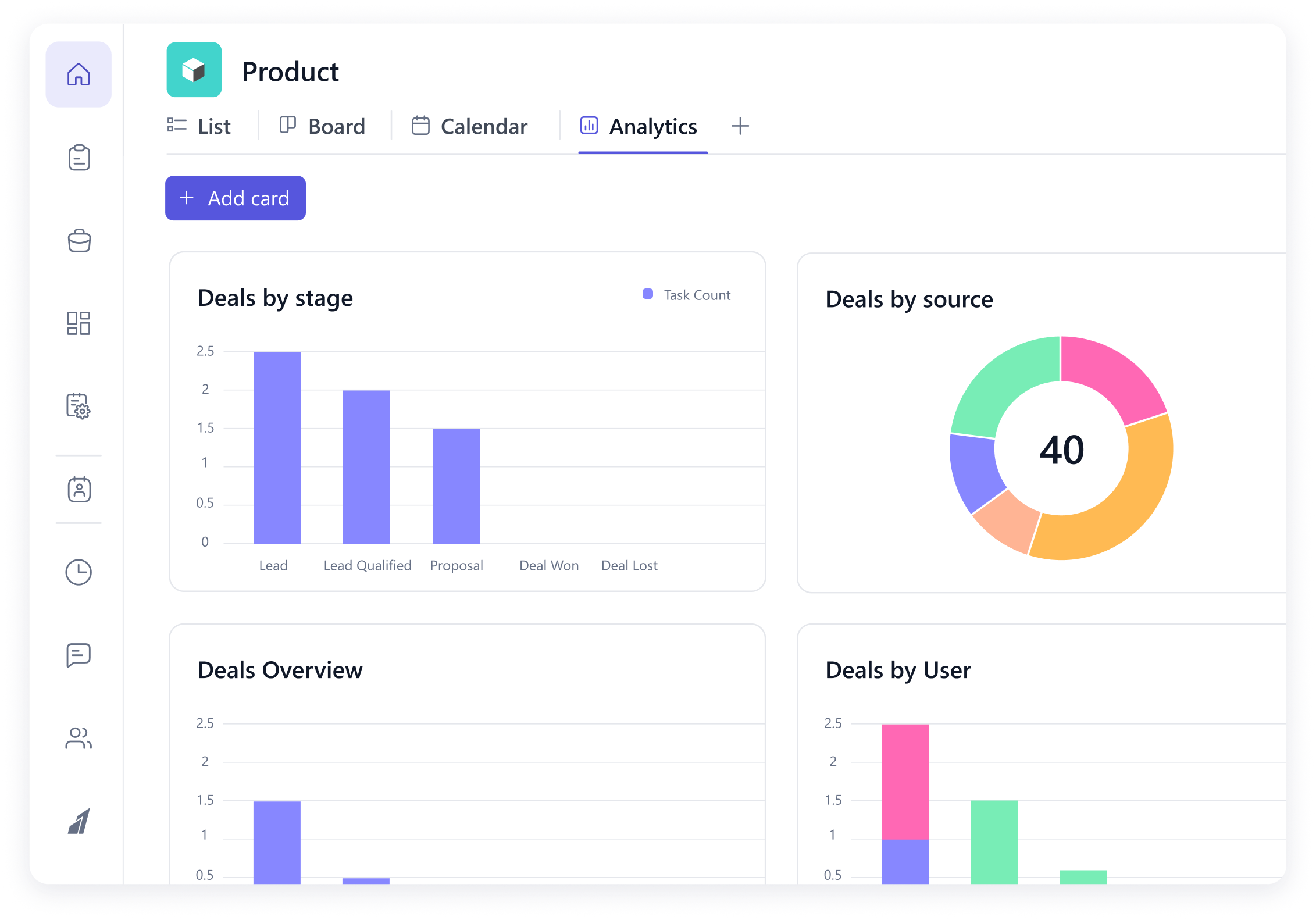Switch to the Board tab

pos(323,126)
